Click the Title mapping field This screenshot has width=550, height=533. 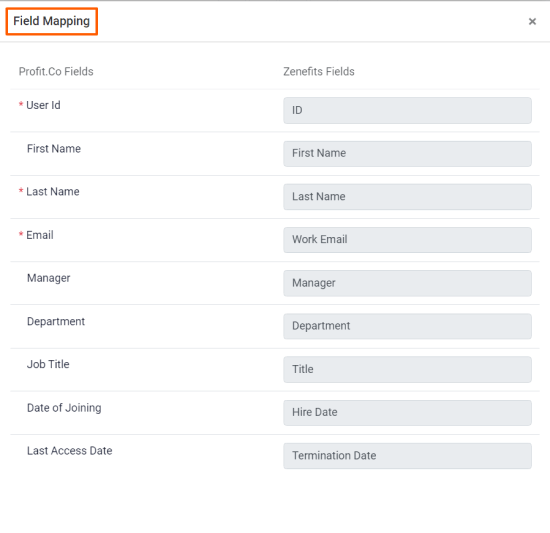[x=407, y=369]
